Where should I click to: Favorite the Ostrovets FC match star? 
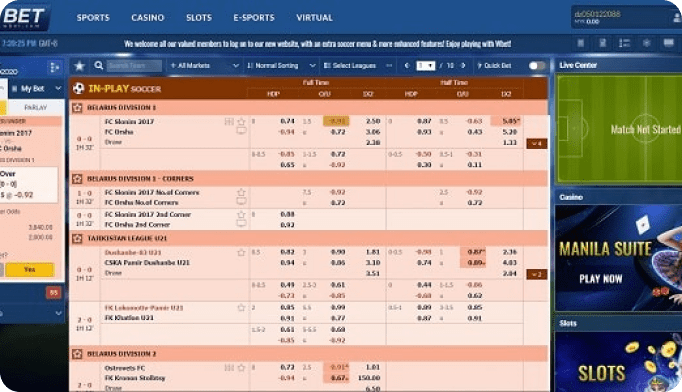(241, 368)
